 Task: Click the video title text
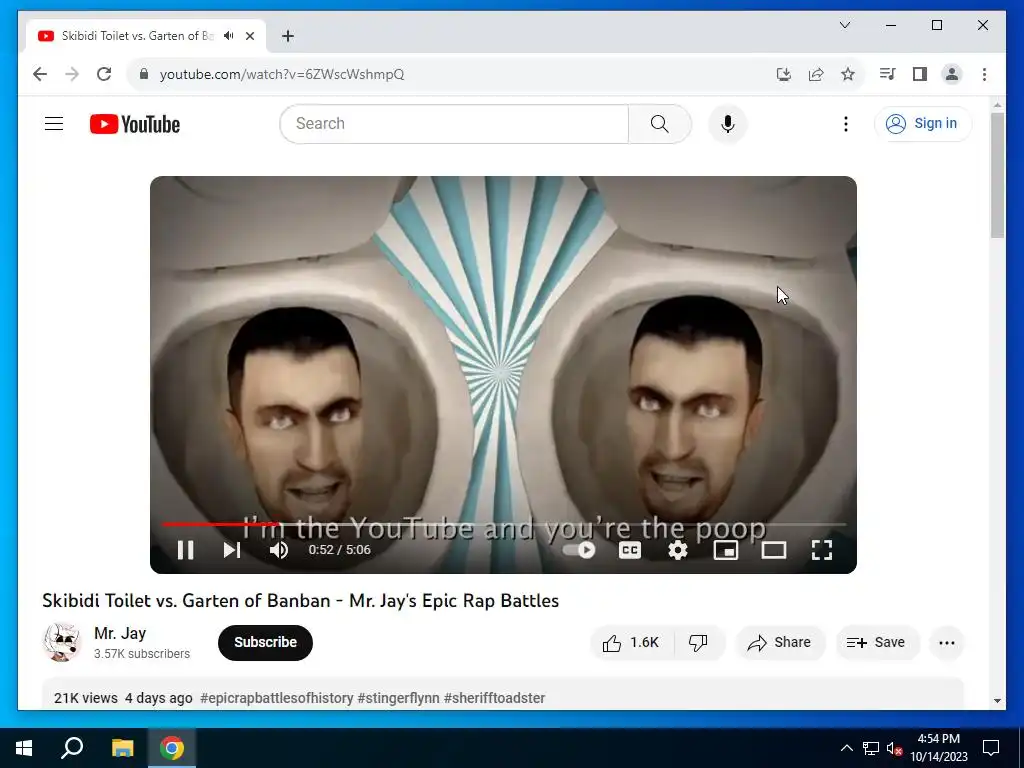click(300, 600)
